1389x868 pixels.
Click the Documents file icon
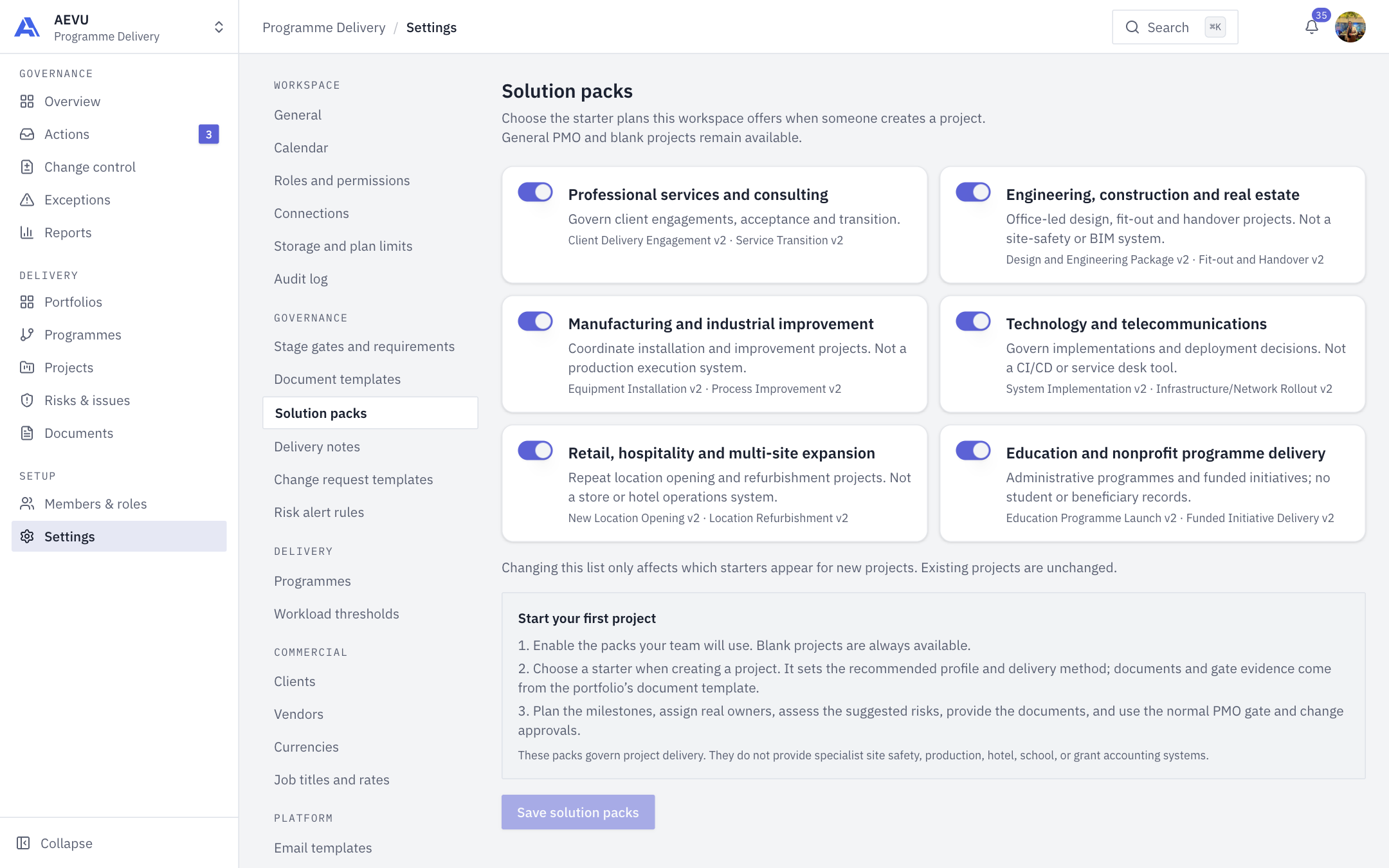[x=27, y=433]
